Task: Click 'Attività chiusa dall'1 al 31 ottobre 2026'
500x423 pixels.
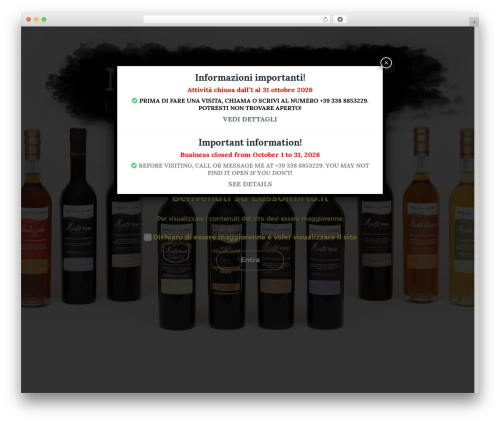Action: tap(250, 90)
